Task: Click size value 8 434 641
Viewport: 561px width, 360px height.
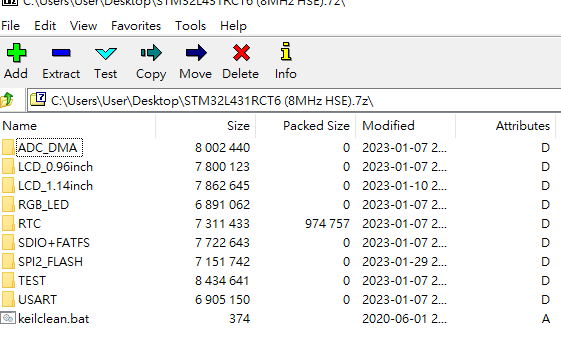Action: [222, 280]
